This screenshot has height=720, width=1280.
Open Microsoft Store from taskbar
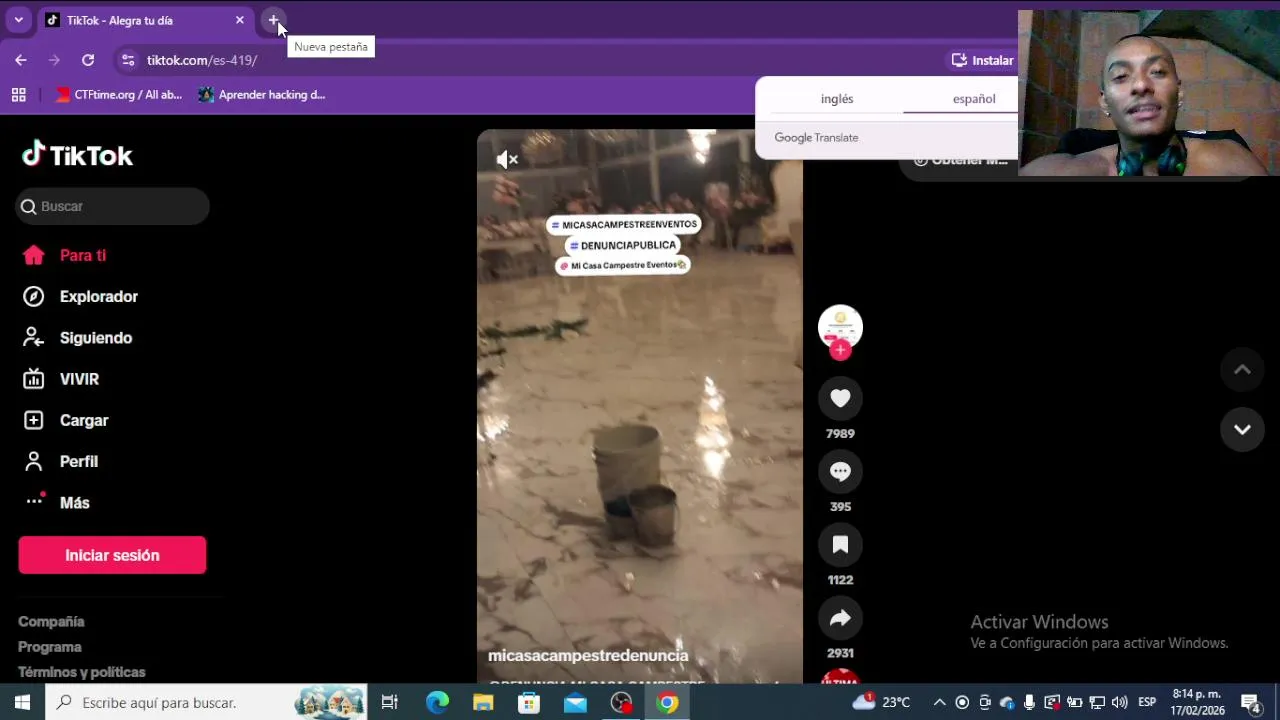click(529, 702)
